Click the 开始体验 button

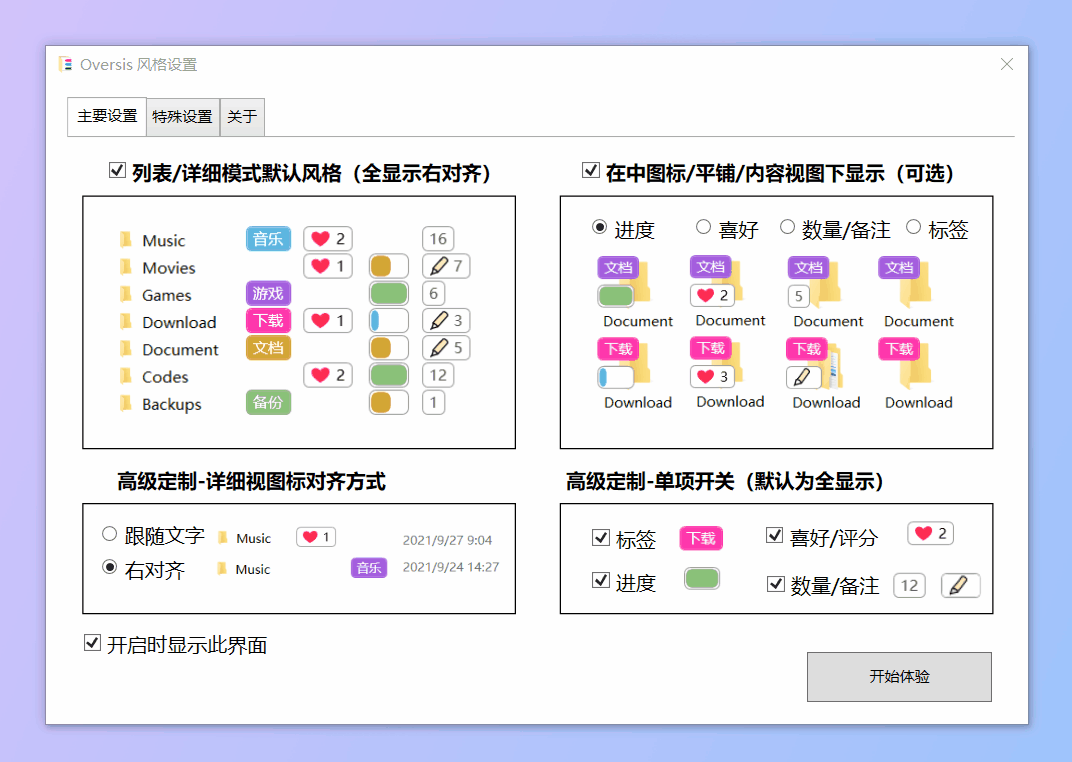898,677
